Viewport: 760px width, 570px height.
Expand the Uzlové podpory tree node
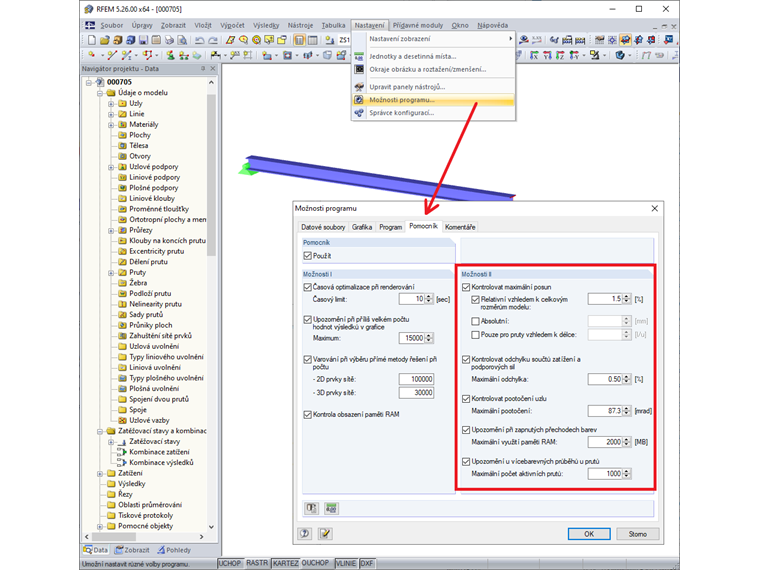[x=111, y=167]
